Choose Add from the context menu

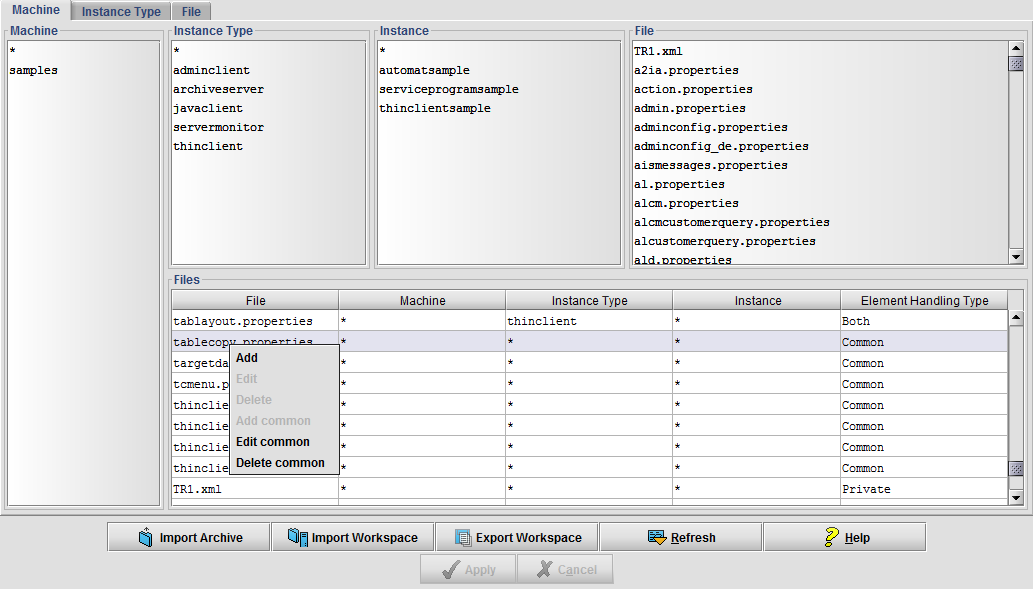(x=247, y=358)
